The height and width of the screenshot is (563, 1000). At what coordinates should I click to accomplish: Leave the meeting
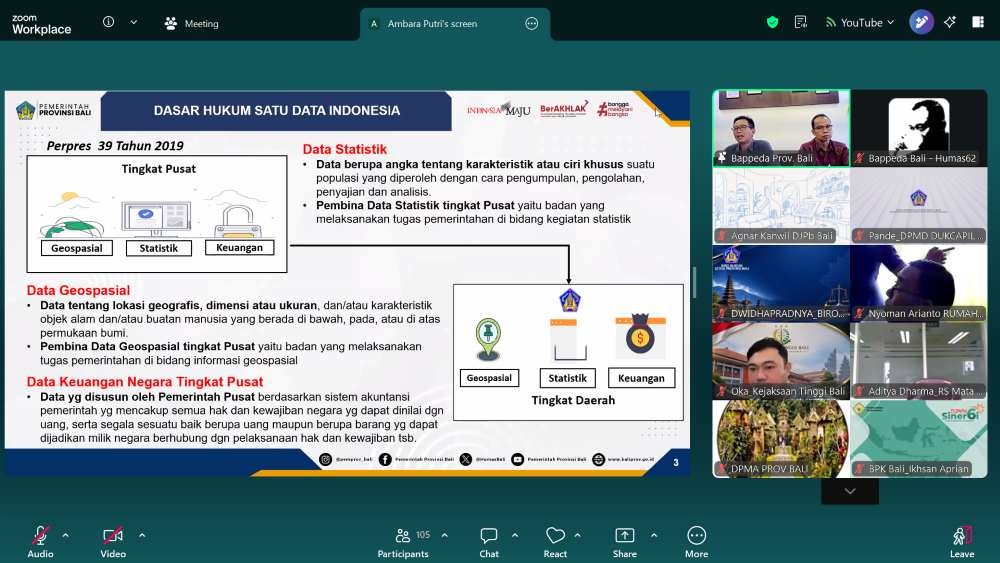tap(962, 543)
